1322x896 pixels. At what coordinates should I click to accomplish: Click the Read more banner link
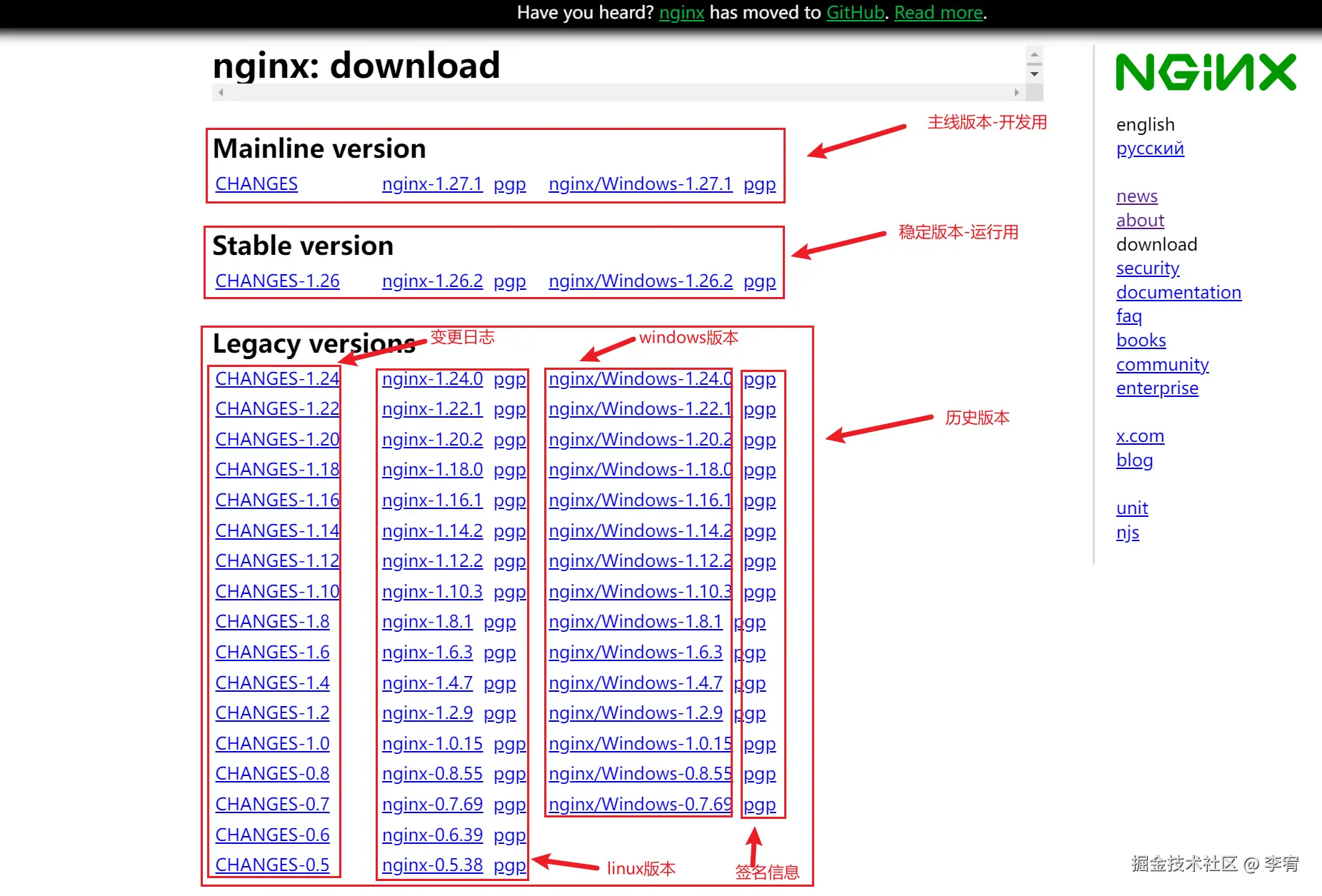point(938,13)
